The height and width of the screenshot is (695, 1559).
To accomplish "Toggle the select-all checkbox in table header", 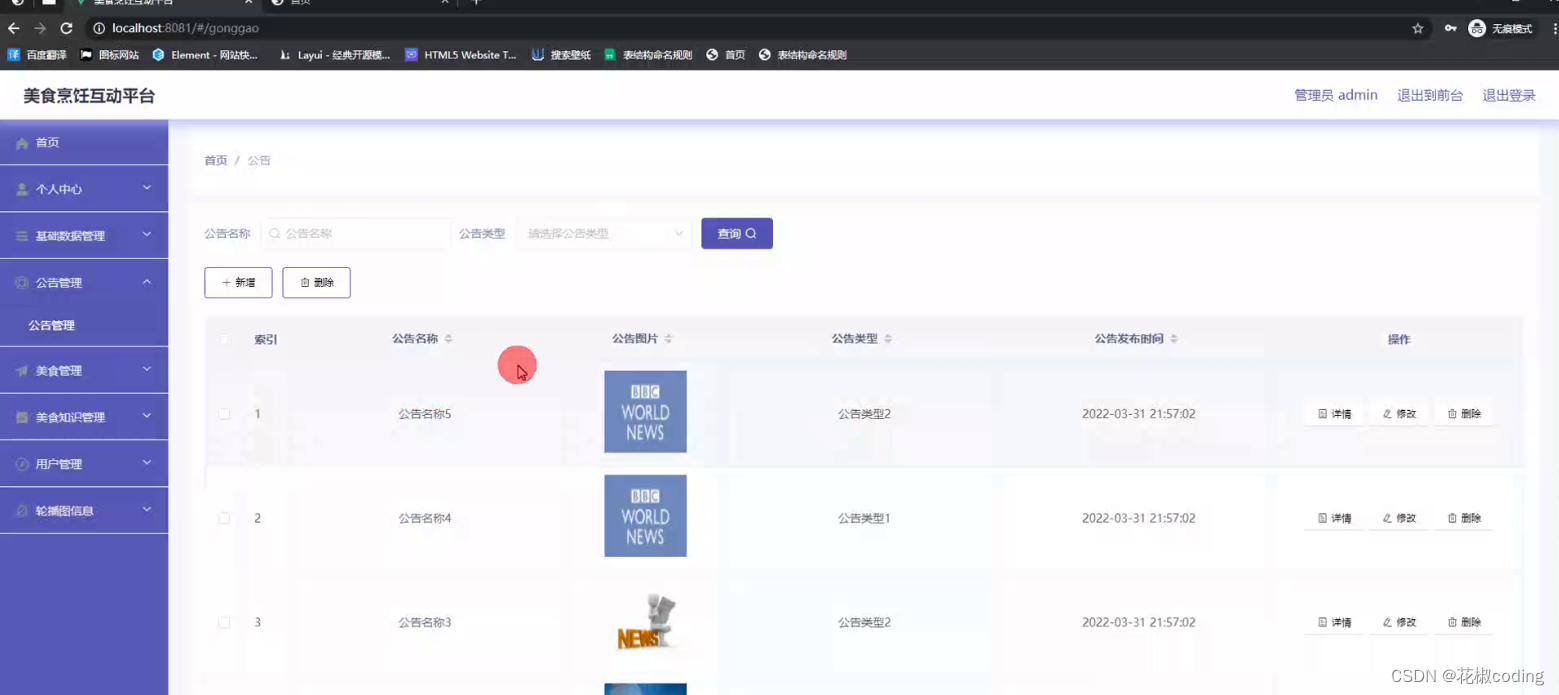I will point(224,340).
